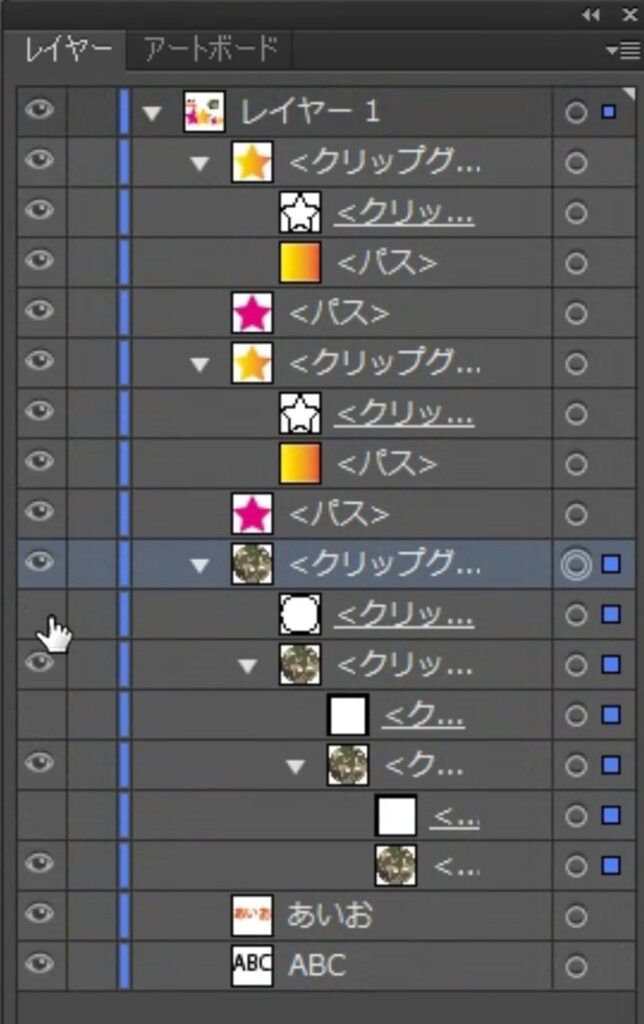Toggle visibility of the ABC layer
Image resolution: width=644 pixels, height=1024 pixels.
pyautogui.click(x=39, y=964)
